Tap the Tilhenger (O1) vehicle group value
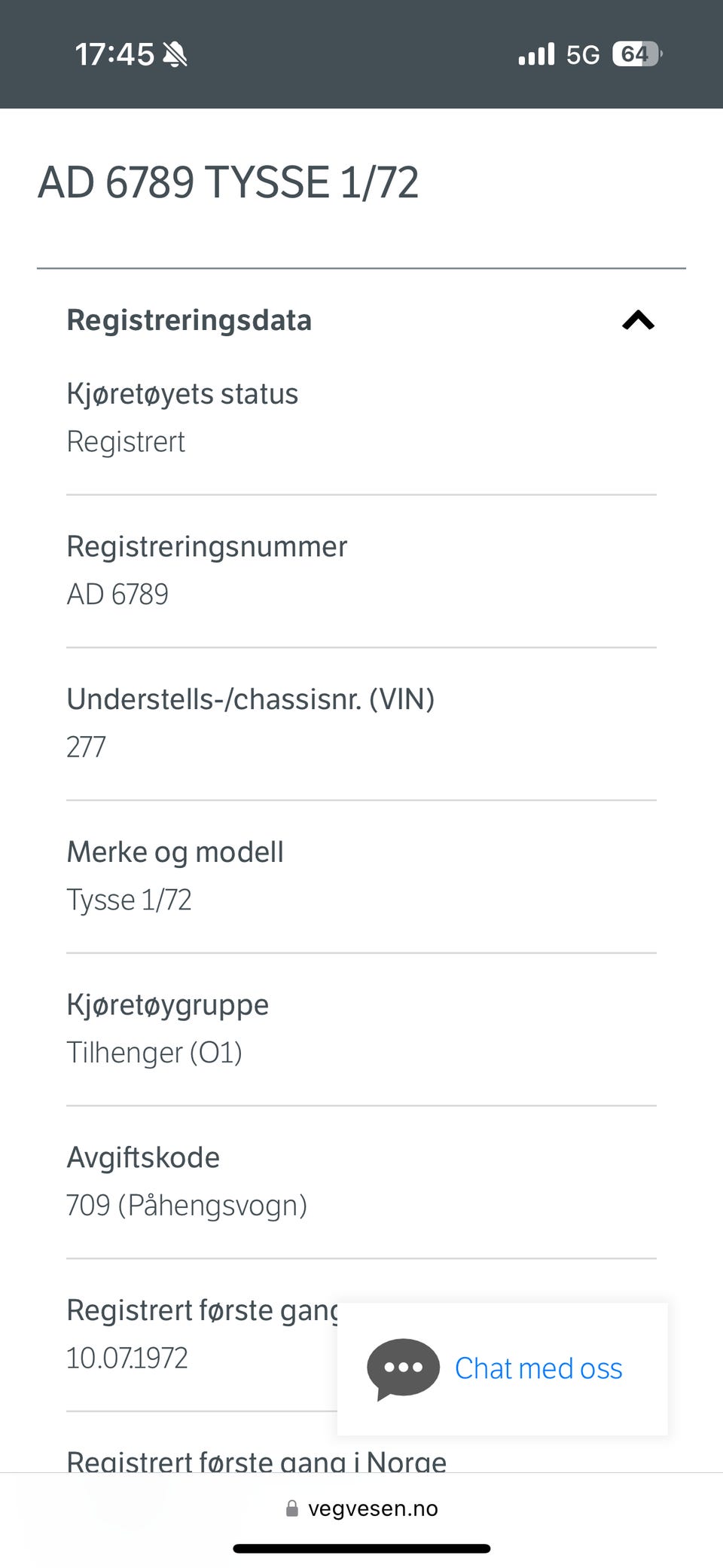The height and width of the screenshot is (1568, 723). [x=154, y=1053]
